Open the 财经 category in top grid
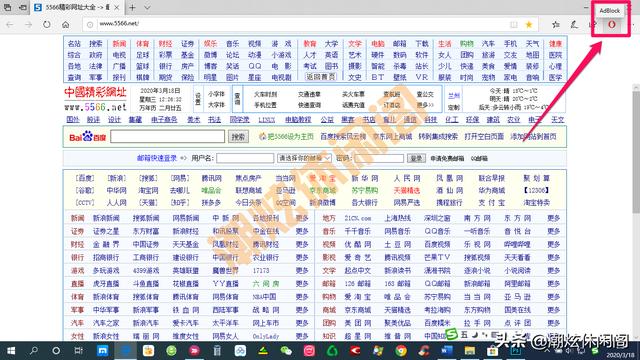Viewport: 640px width, 360px height. [165, 44]
